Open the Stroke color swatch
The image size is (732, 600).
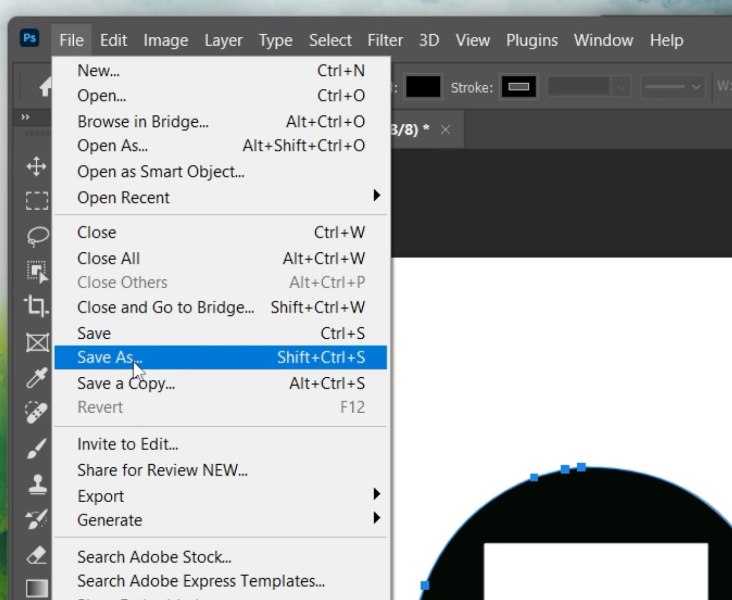[519, 87]
